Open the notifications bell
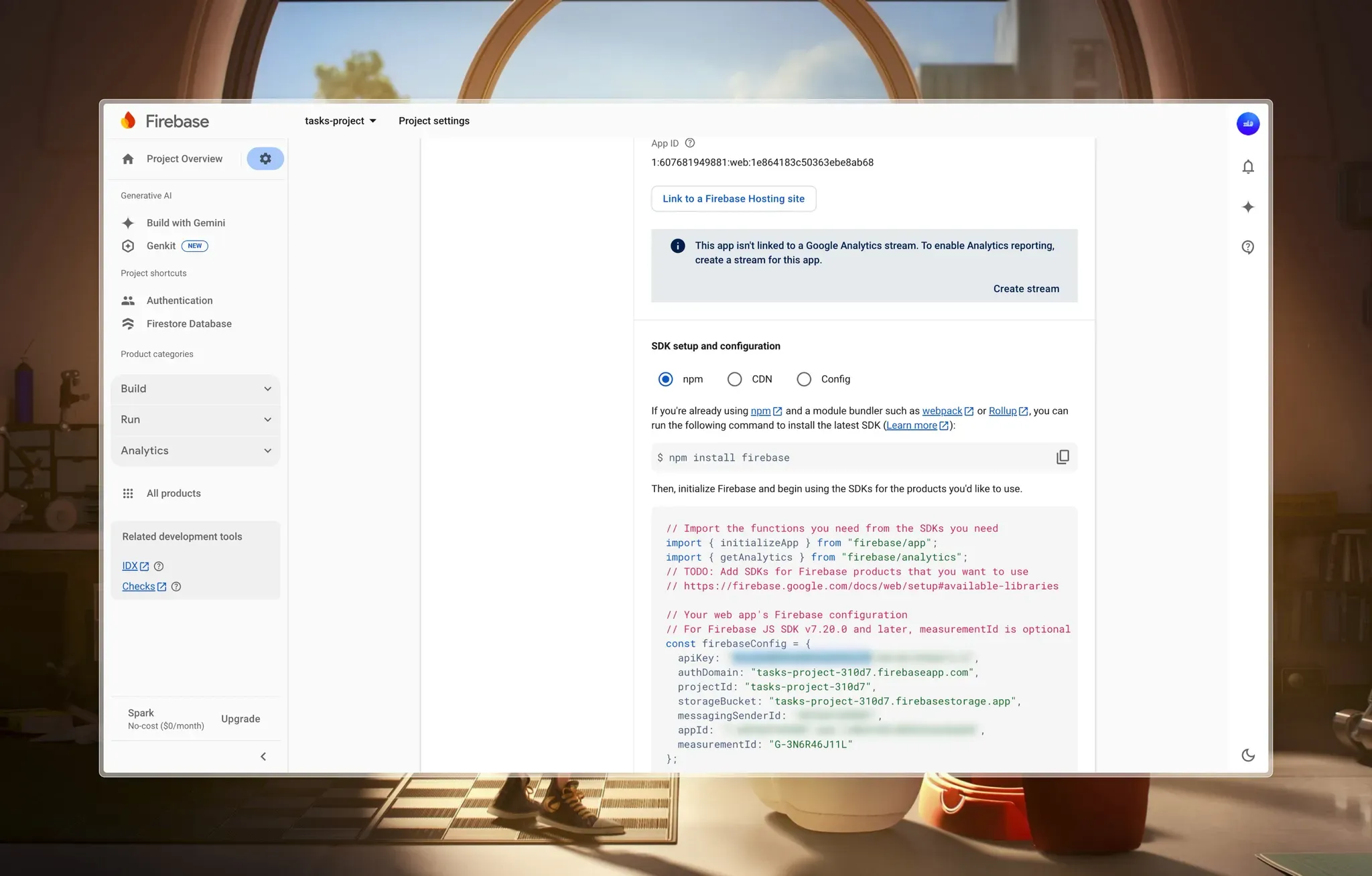Screen dimensions: 1372x876 pyautogui.click(x=1247, y=167)
